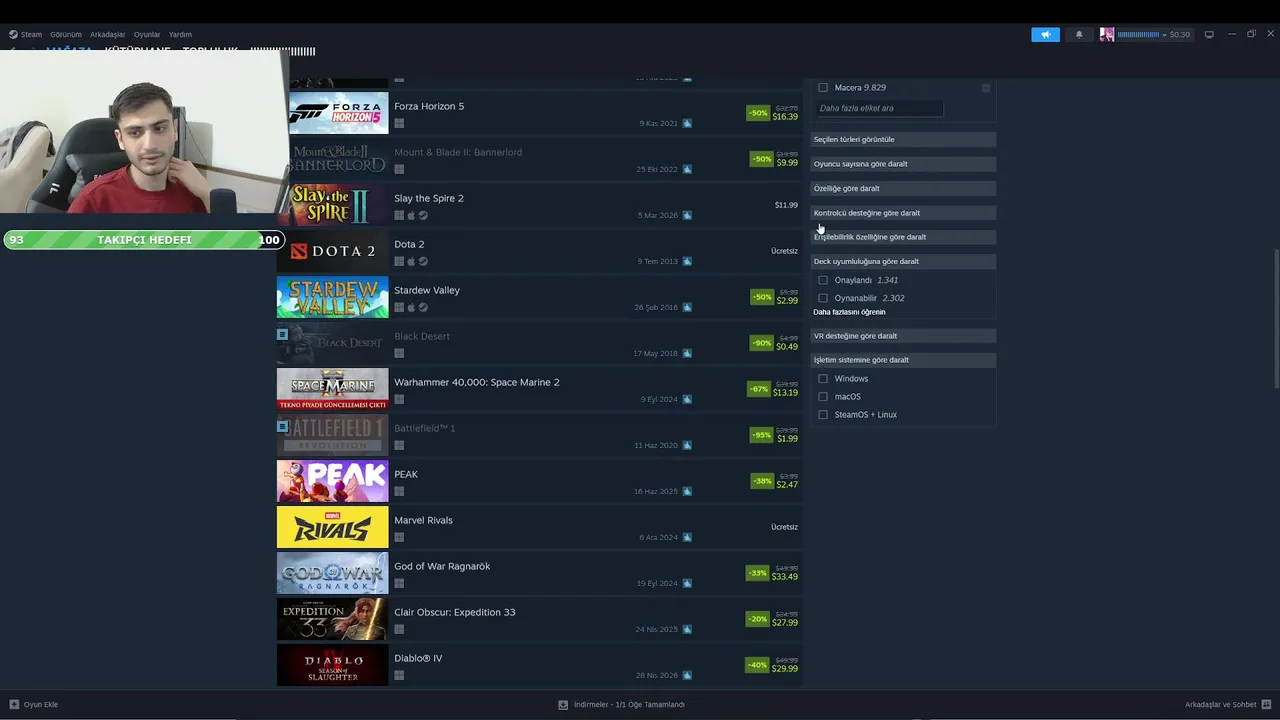Click the Windows platform icon under Forza Horizon 5

pyautogui.click(x=399, y=123)
